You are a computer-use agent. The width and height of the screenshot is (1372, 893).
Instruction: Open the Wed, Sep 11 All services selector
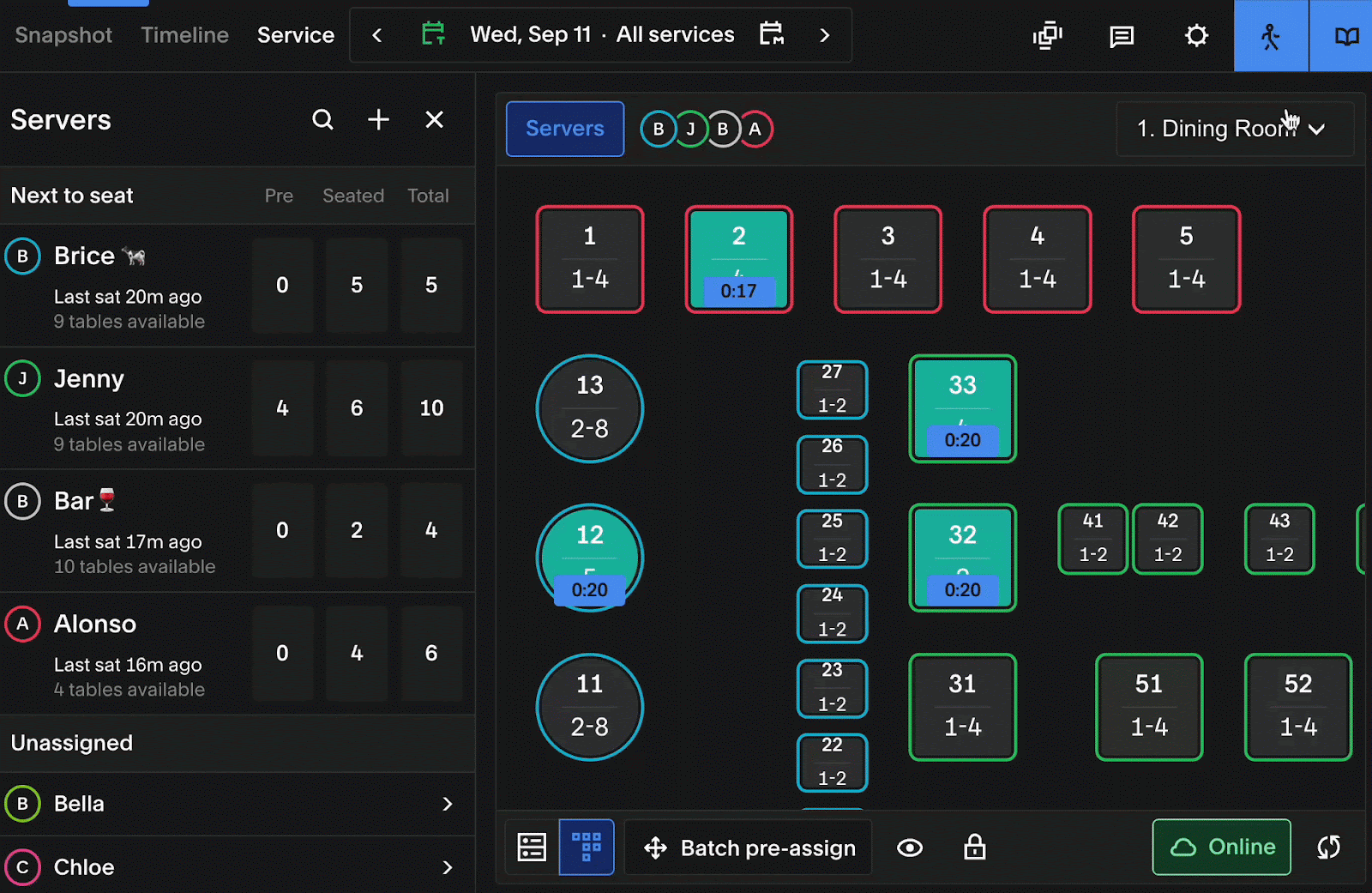point(602,35)
